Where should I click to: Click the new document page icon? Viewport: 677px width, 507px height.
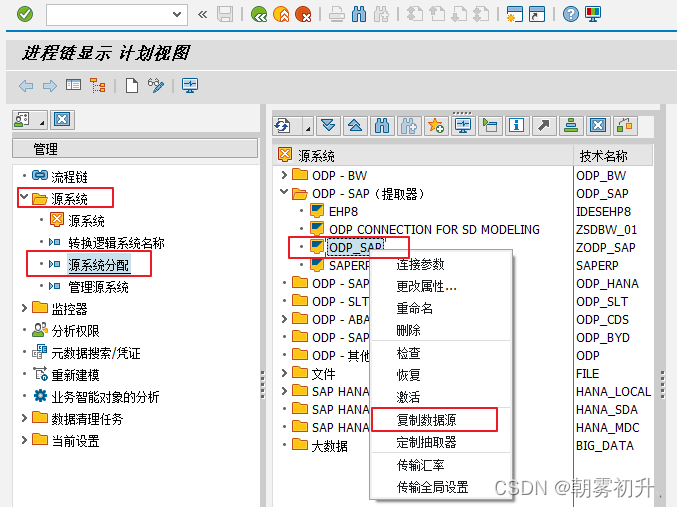pyautogui.click(x=132, y=86)
